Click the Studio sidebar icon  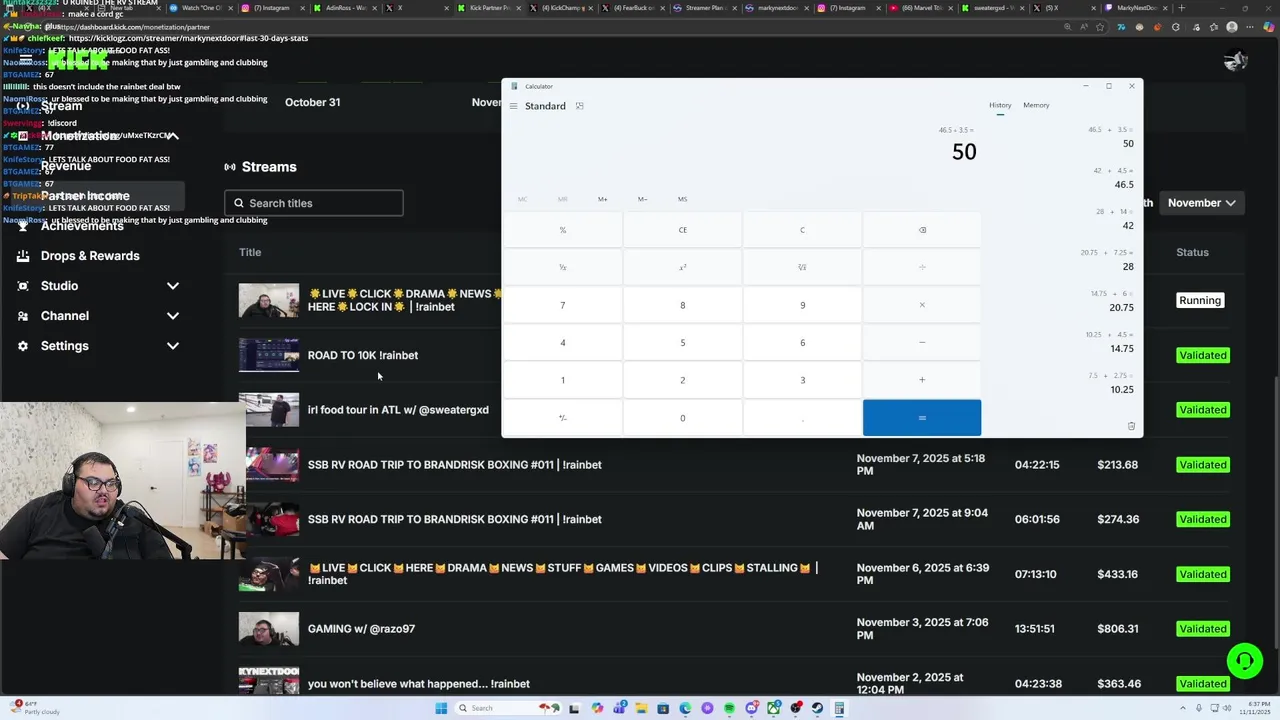[x=23, y=286]
